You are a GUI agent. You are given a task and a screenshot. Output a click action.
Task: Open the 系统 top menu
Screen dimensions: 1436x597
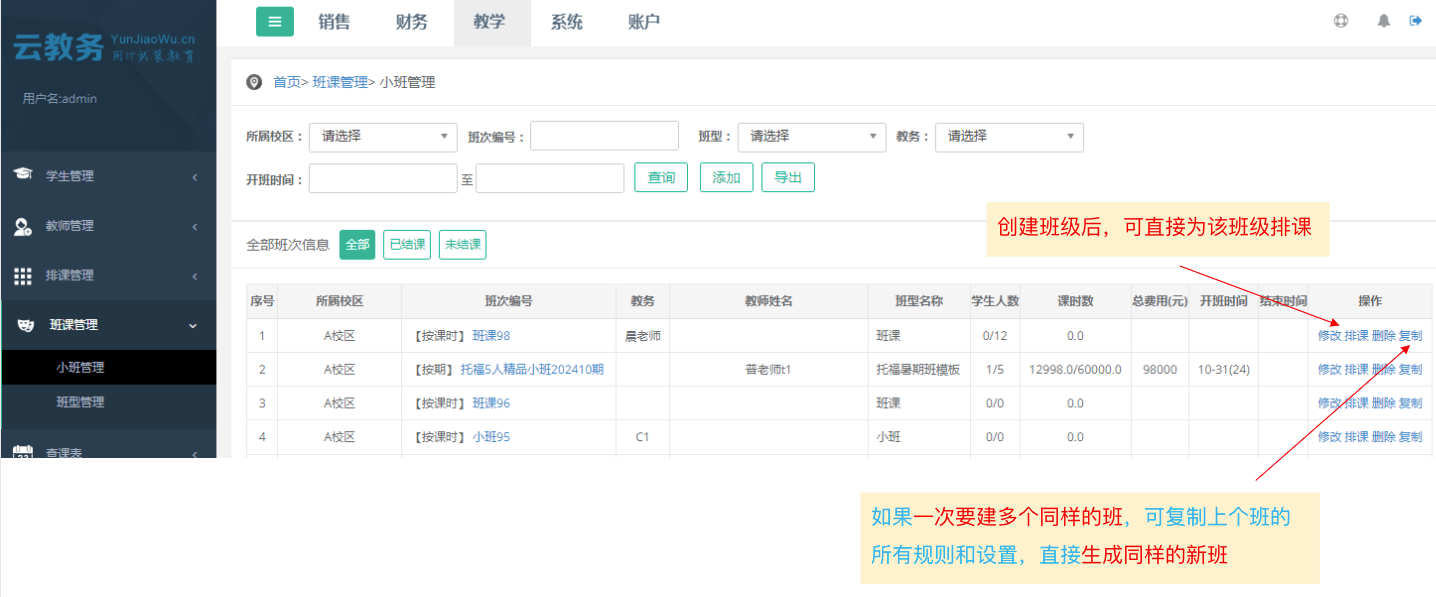tap(567, 22)
